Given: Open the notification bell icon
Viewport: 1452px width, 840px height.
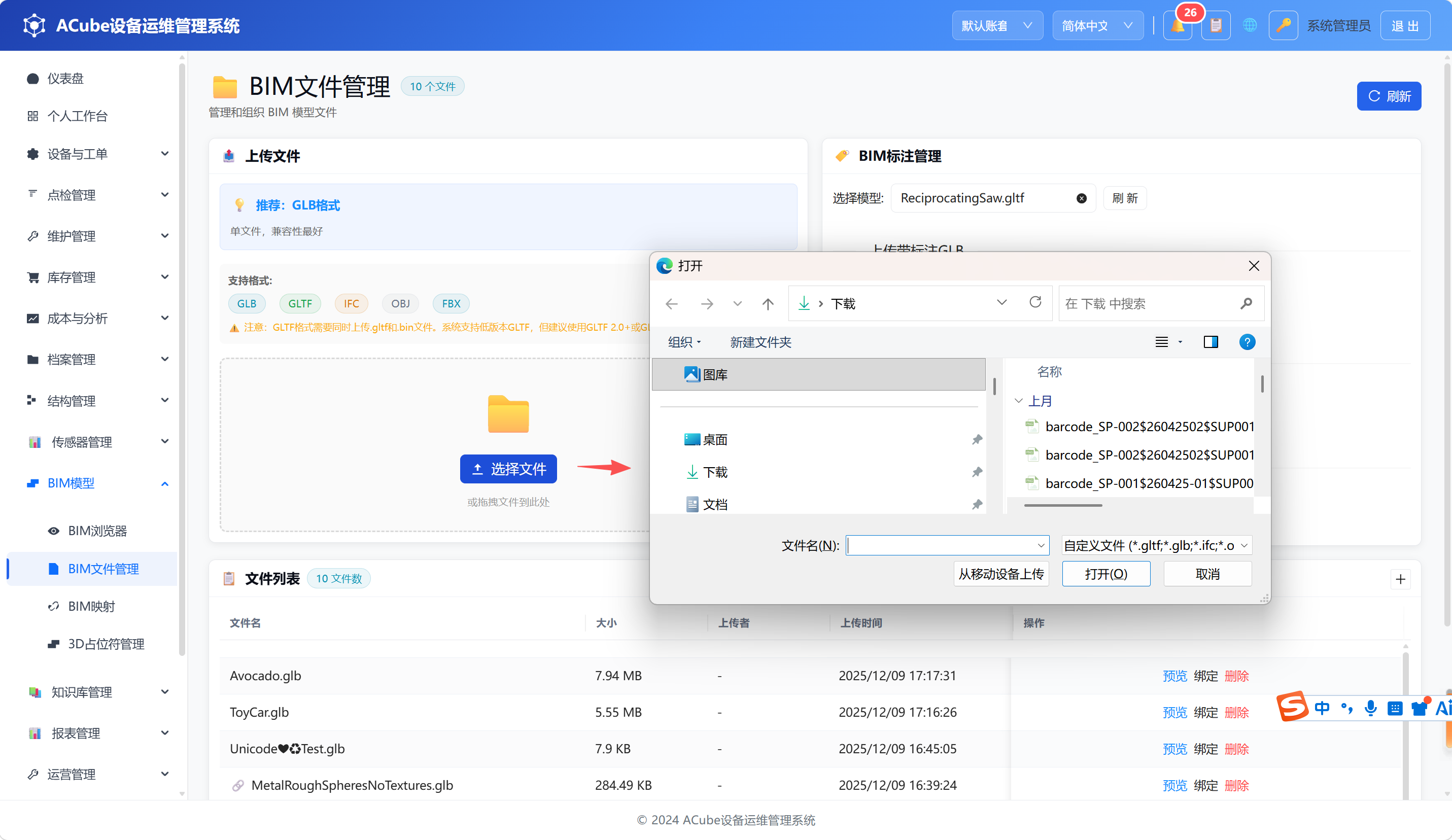Looking at the screenshot, I should coord(1178,26).
